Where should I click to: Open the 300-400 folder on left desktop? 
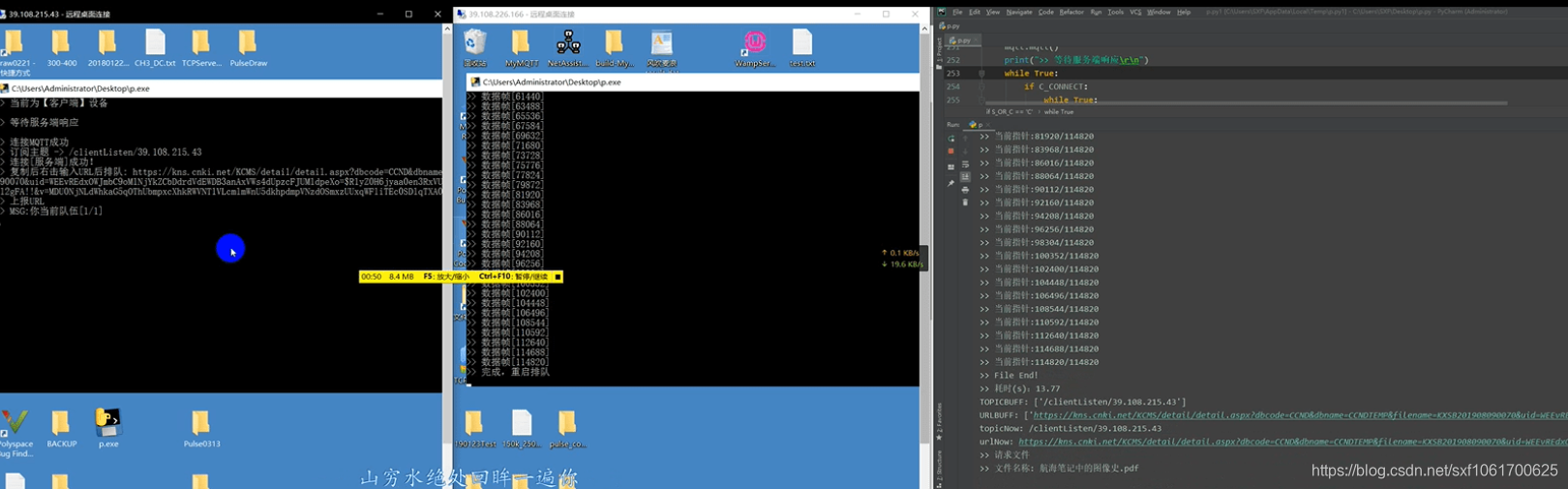(61, 47)
